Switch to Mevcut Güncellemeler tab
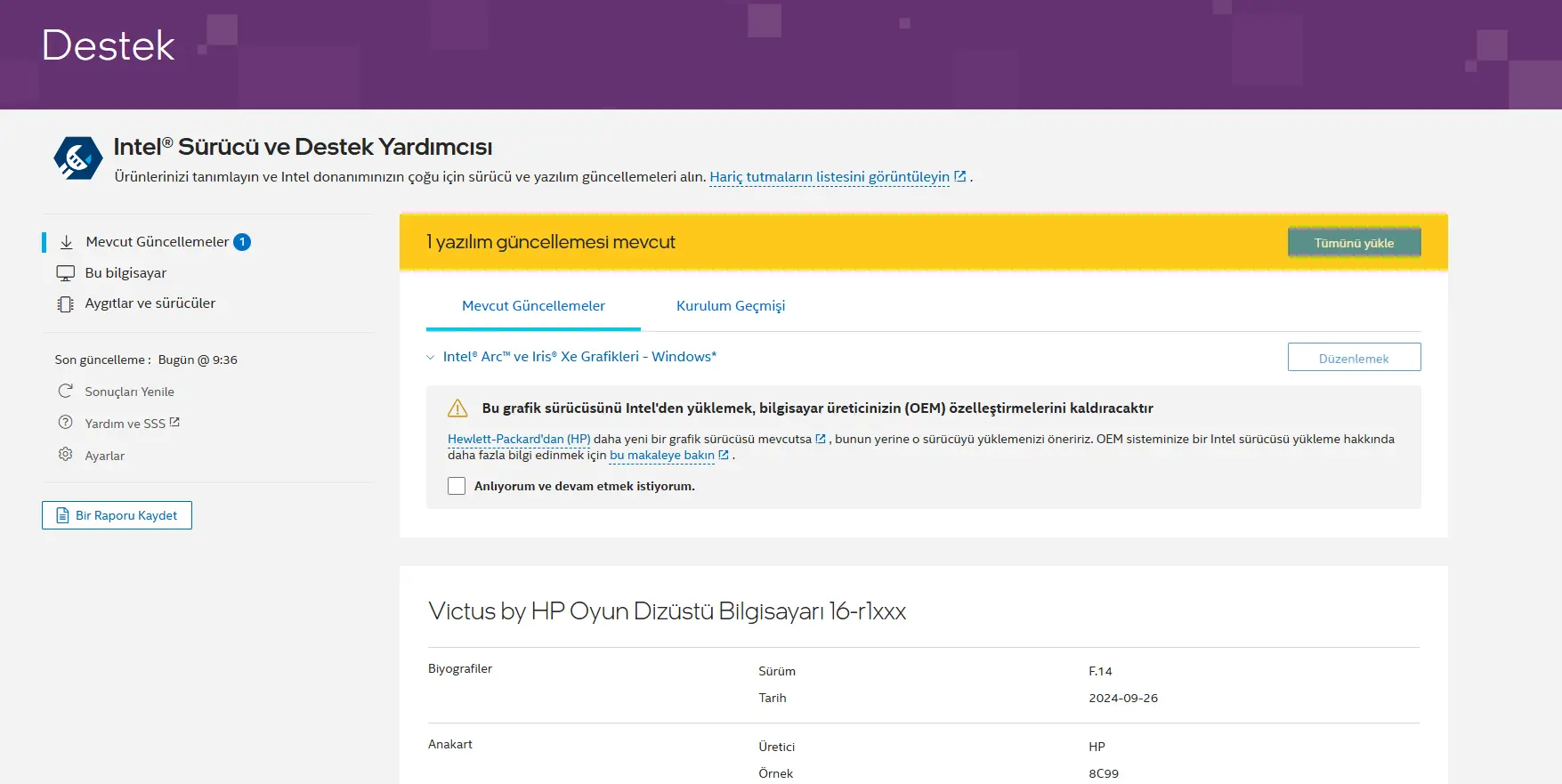1562x784 pixels. tap(533, 306)
